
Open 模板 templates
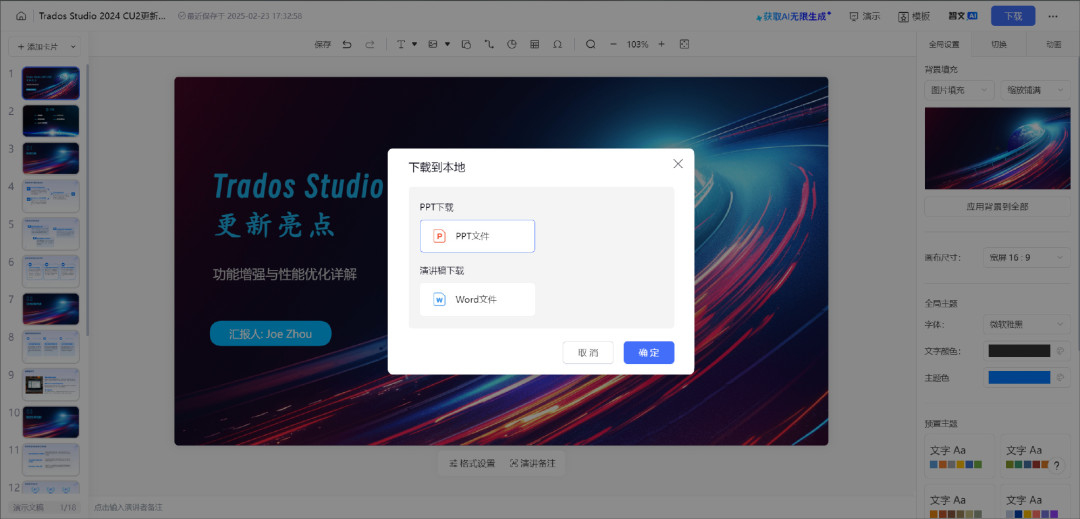(x=914, y=16)
